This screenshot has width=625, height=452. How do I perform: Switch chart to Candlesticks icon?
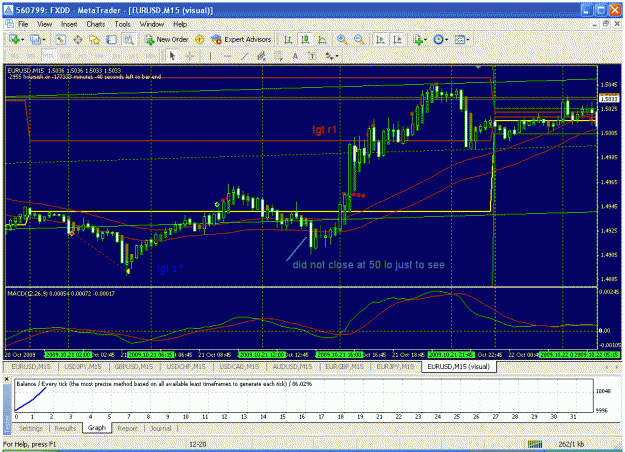(x=305, y=39)
